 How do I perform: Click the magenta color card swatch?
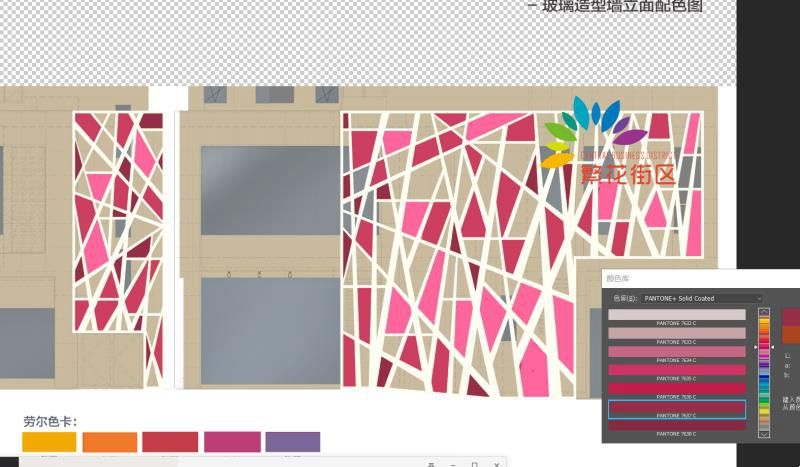232,441
